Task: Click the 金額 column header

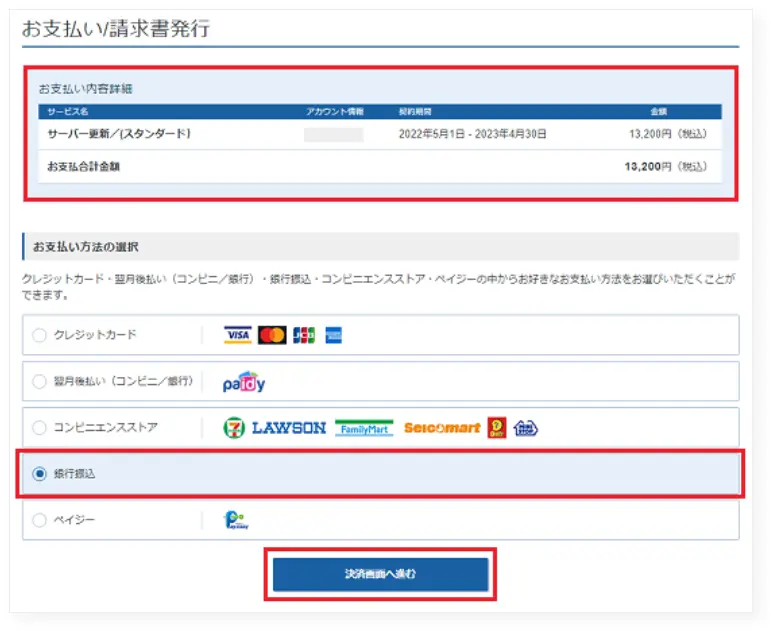Action: click(x=659, y=112)
